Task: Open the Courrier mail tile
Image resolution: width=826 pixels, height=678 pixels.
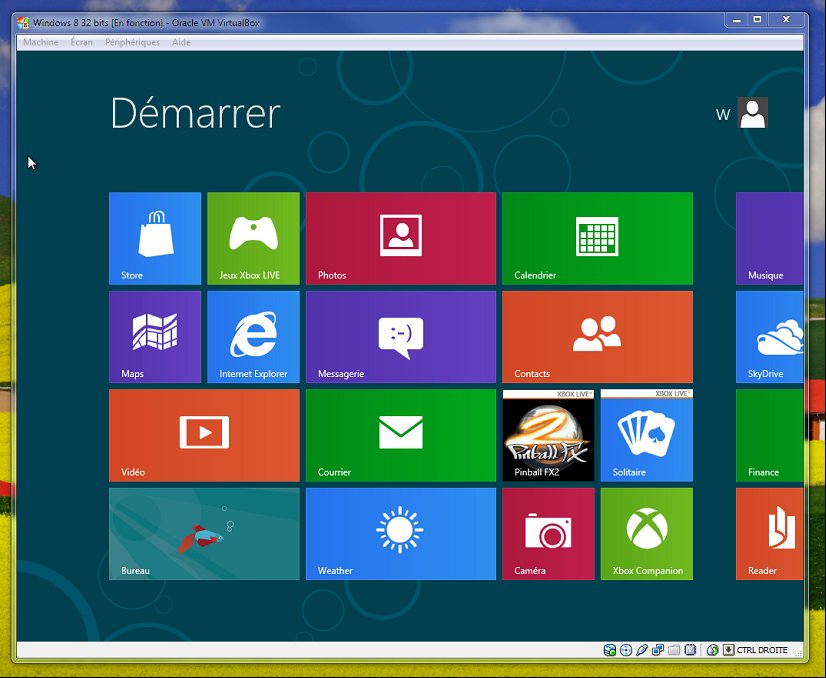Action: coord(400,435)
